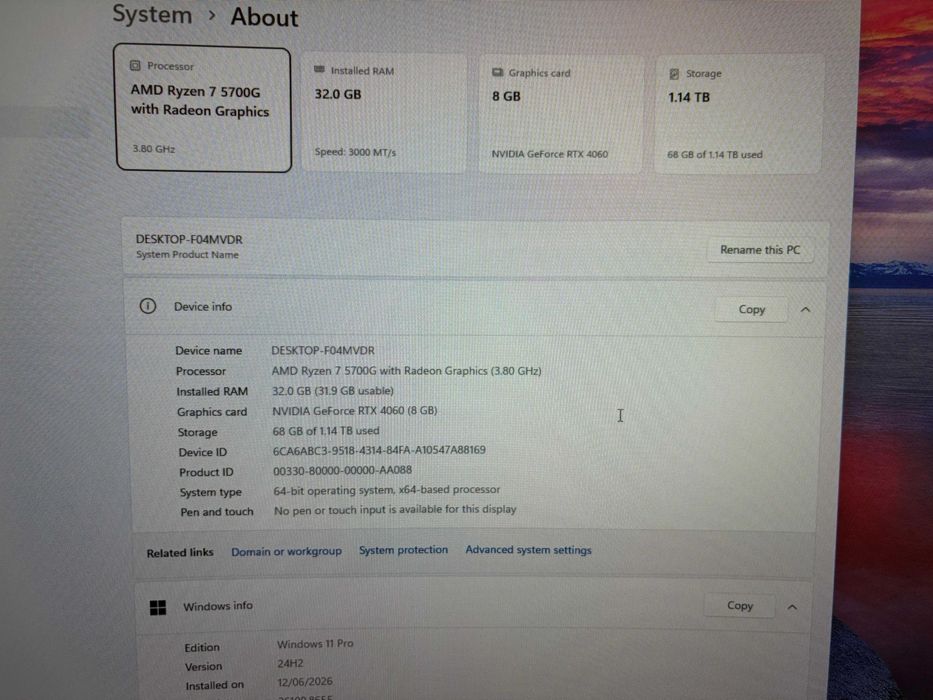
Task: Select the Processor info card
Action: click(203, 108)
